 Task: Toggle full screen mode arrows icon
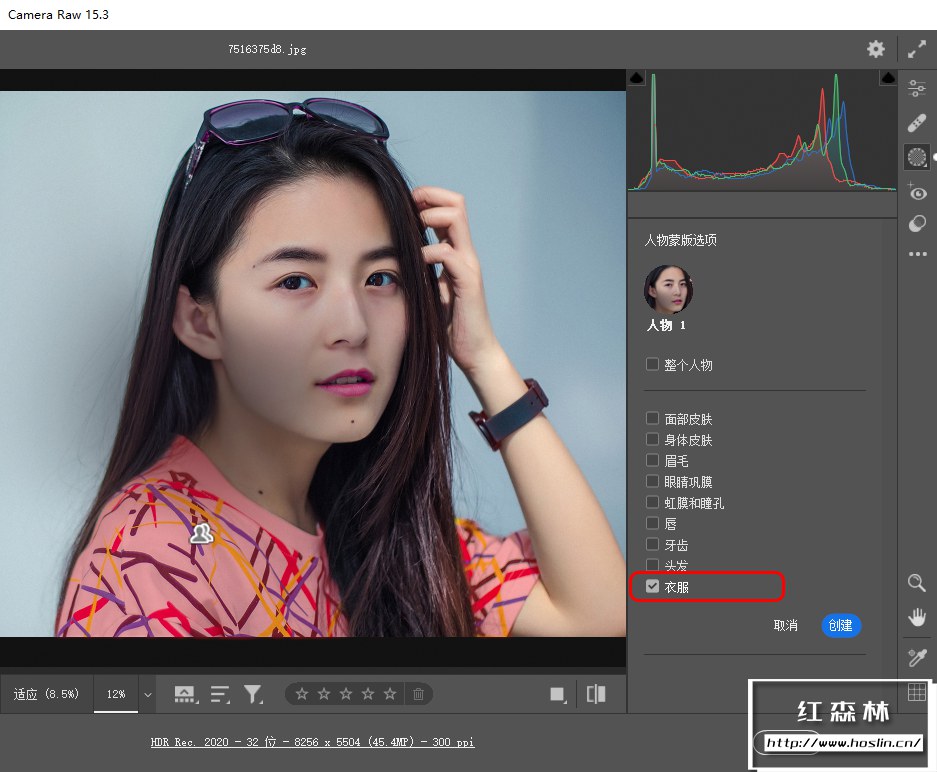pyautogui.click(x=916, y=49)
